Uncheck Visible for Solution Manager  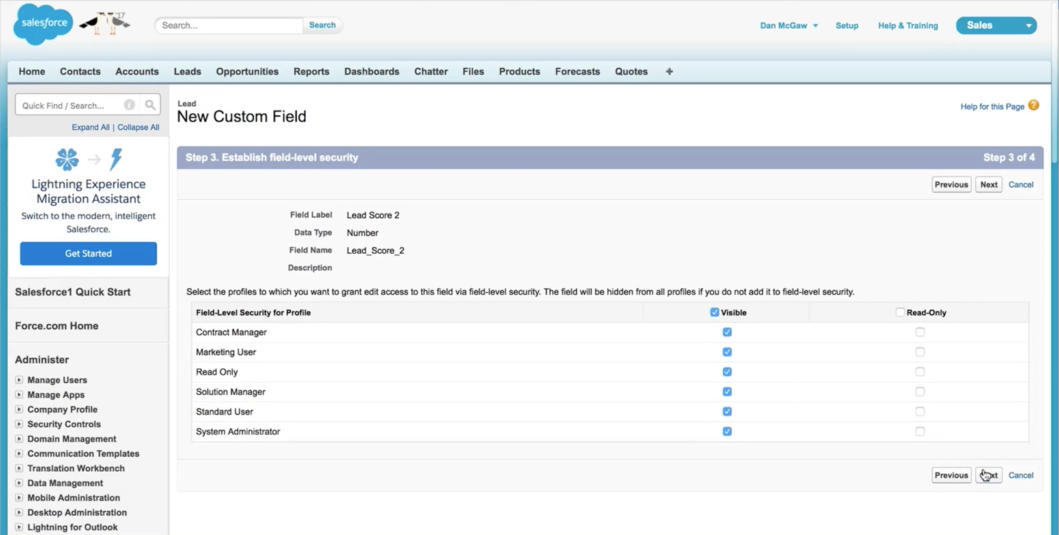727,391
